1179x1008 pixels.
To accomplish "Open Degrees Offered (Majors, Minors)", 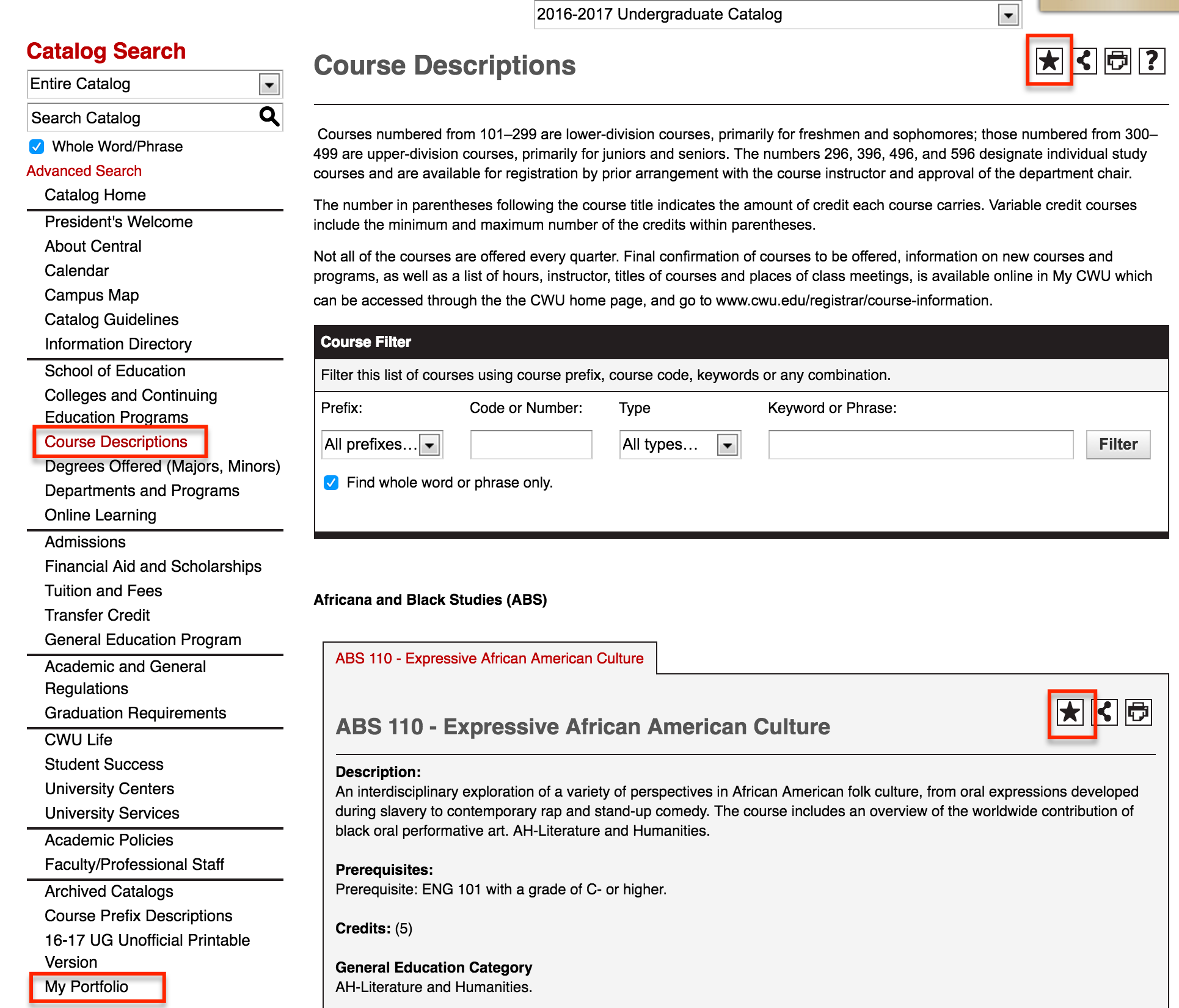I will click(162, 466).
